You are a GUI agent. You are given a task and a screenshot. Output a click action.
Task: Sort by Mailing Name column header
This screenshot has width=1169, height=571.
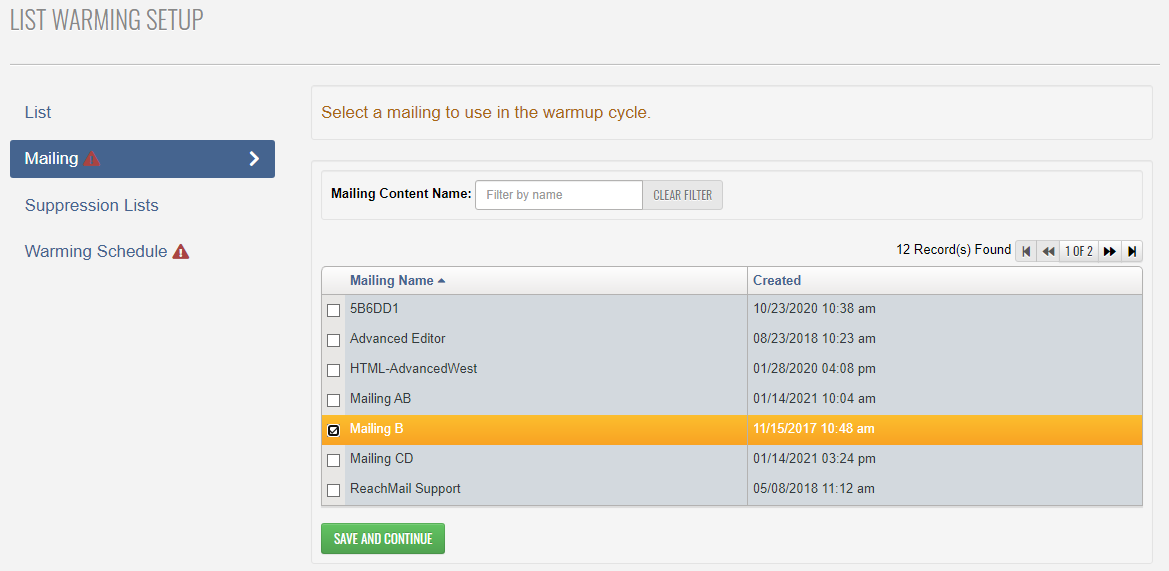391,281
